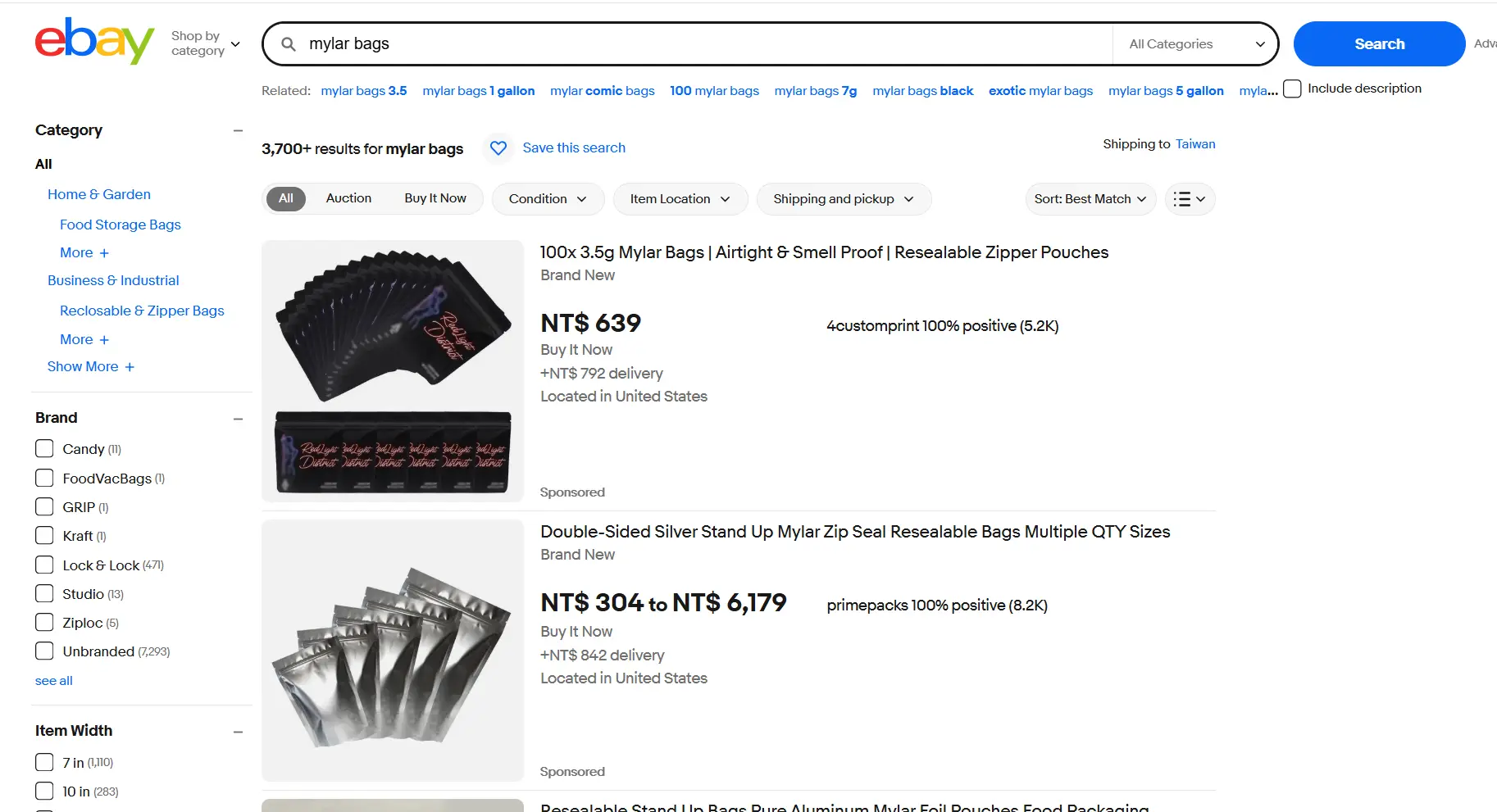This screenshot has height=812, width=1497.
Task: Switch to the Auction tab
Action: click(348, 197)
